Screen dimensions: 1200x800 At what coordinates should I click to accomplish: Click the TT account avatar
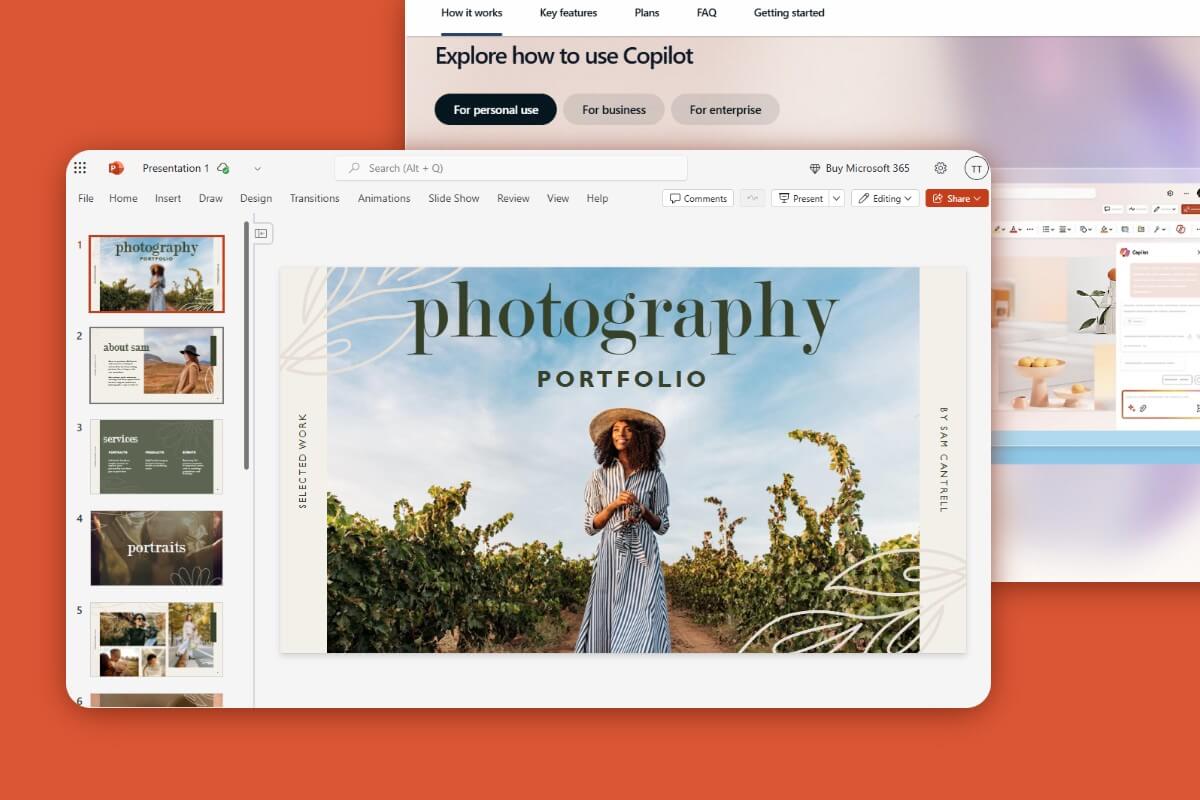[976, 168]
